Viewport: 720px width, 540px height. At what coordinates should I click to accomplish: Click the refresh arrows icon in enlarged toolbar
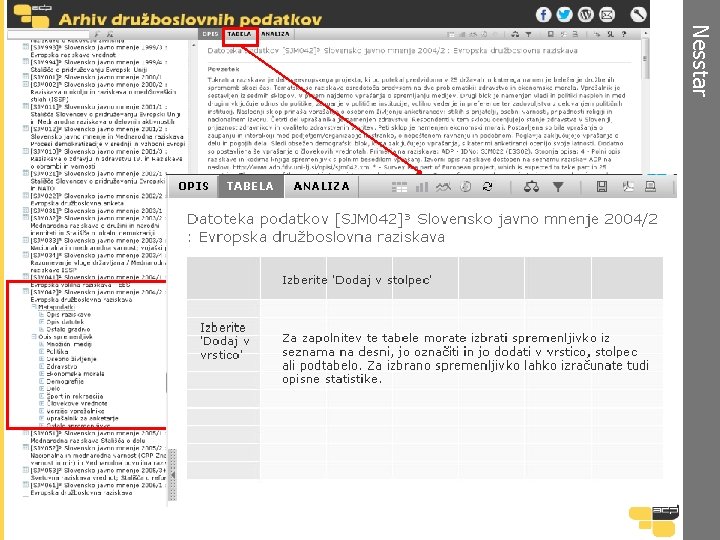pos(487,186)
